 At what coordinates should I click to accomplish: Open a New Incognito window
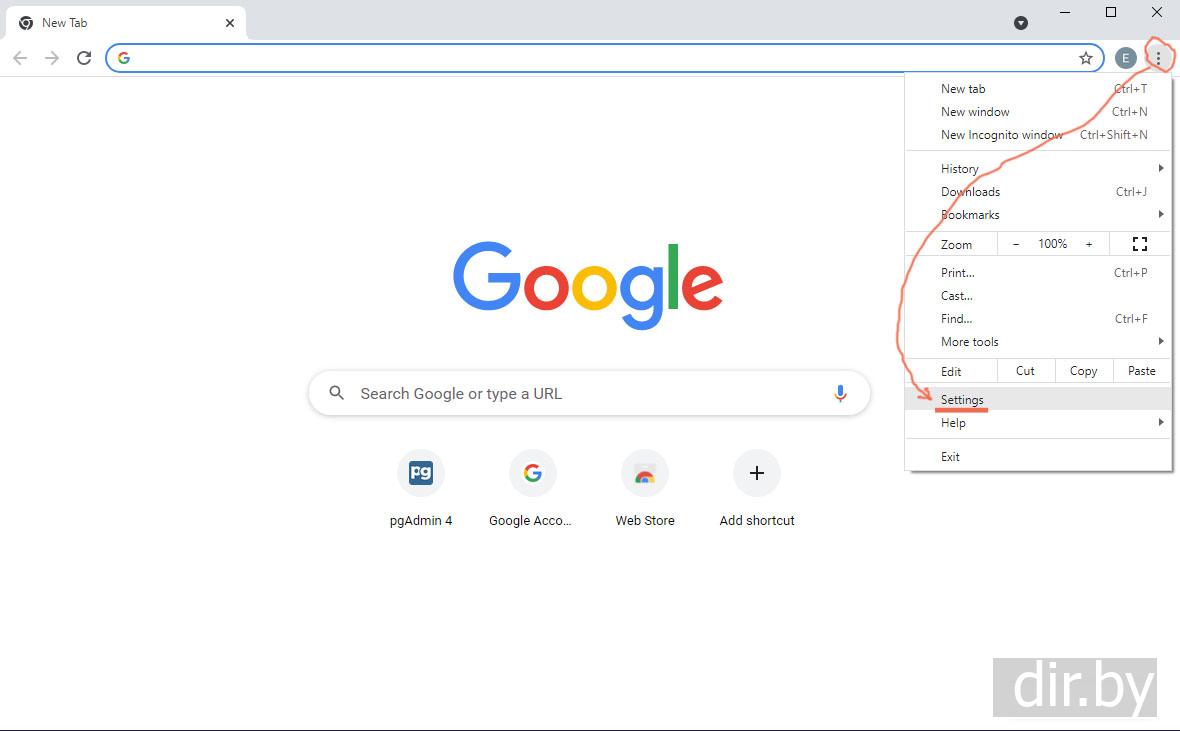(1039, 135)
